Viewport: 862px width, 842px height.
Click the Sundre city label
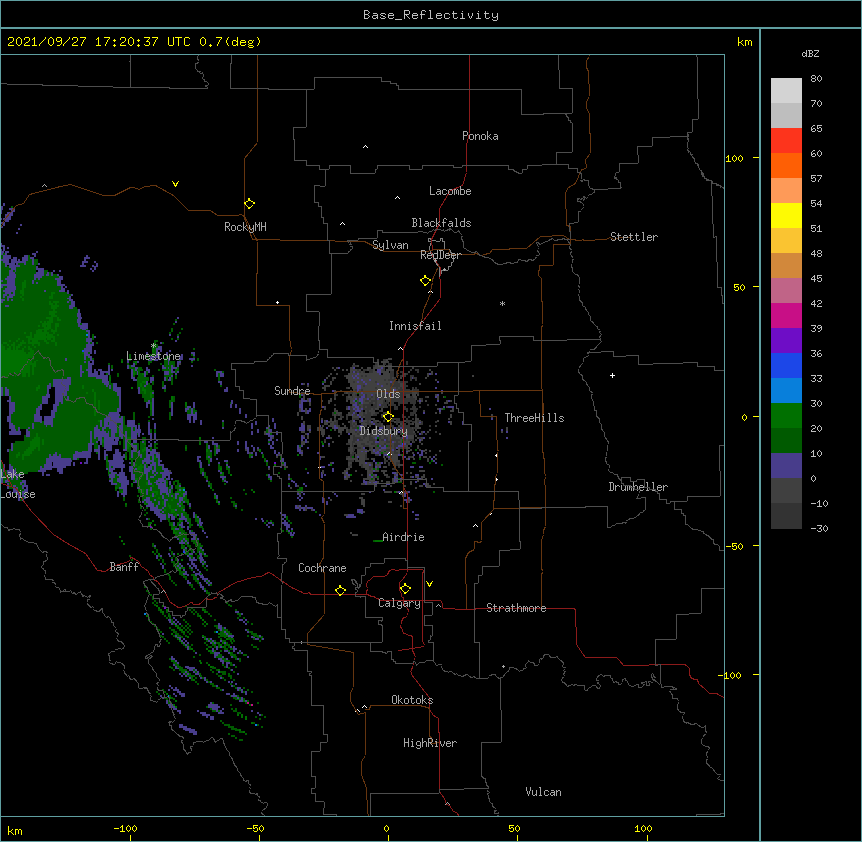[x=292, y=391]
